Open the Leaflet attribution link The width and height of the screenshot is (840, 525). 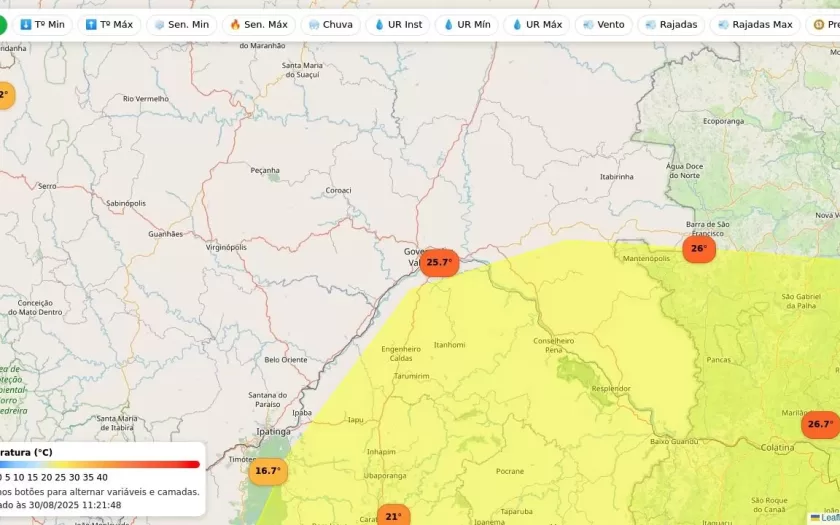click(x=828, y=517)
